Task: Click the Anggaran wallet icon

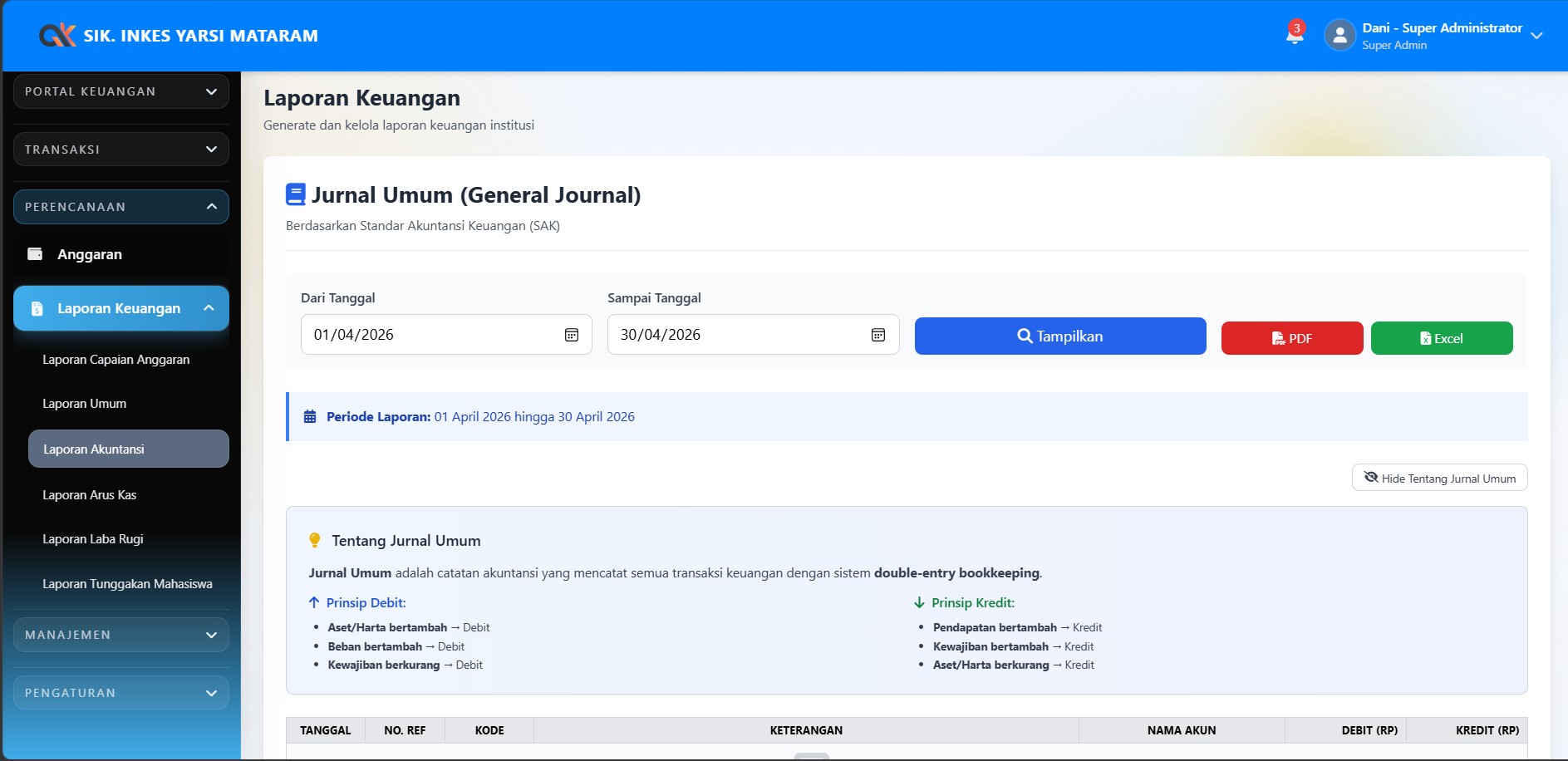Action: click(35, 254)
